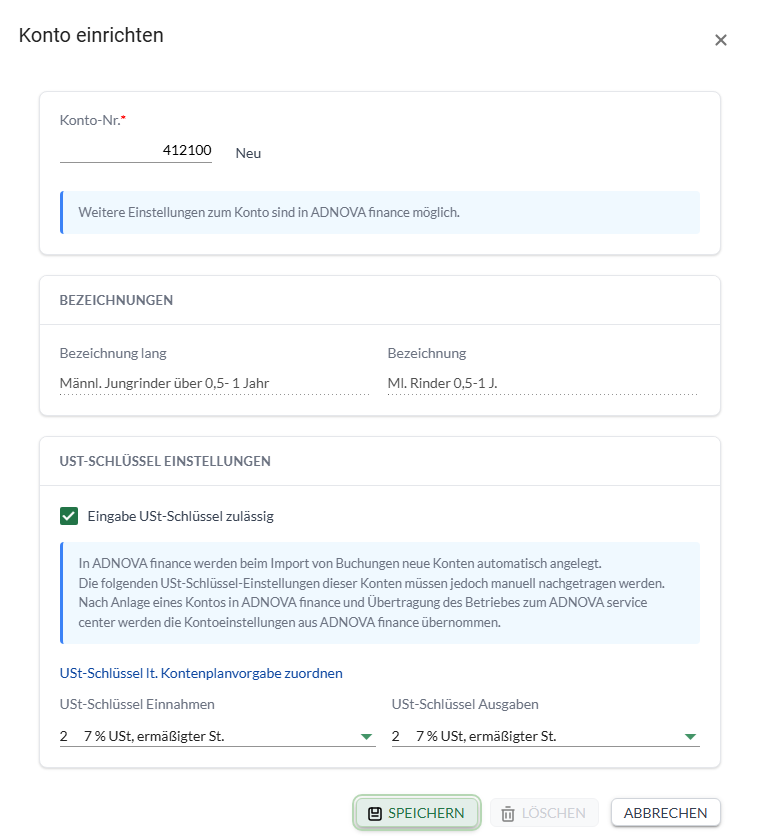Expand the USt-Schlüssel Einnahmen dropdown arrow

point(365,737)
